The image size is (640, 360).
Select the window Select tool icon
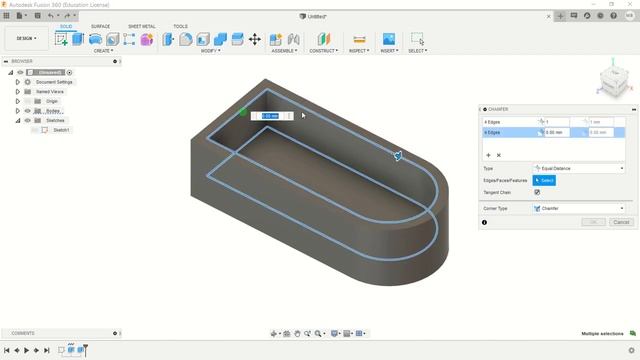tap(418, 39)
